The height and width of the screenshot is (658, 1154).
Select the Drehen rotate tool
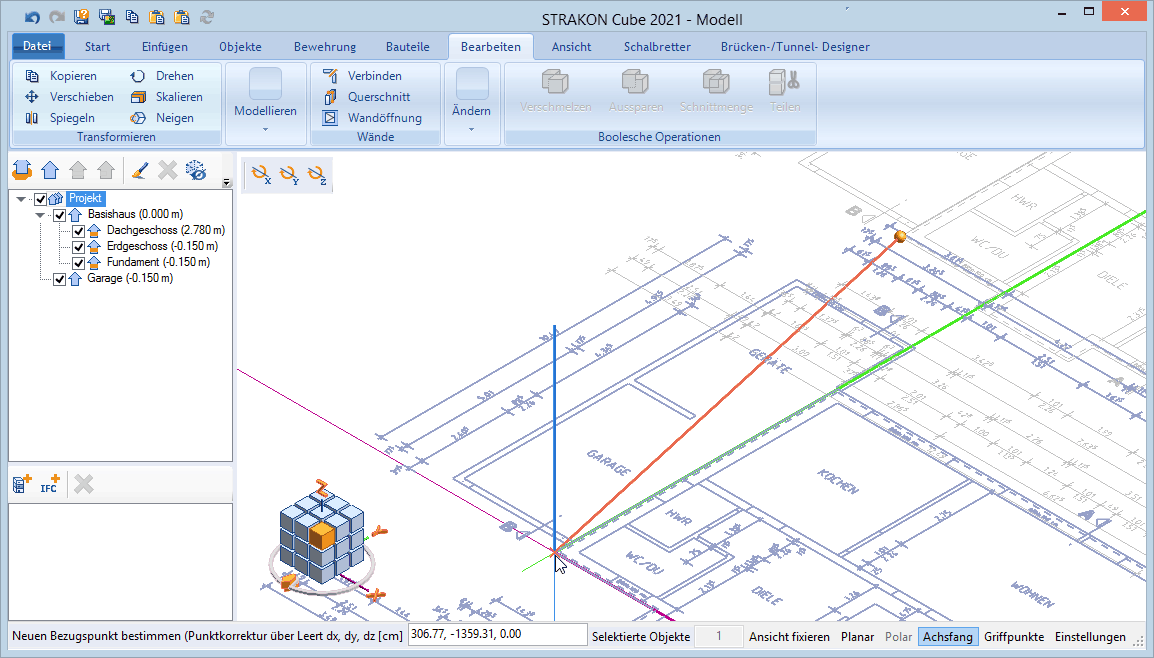pyautogui.click(x=162, y=76)
